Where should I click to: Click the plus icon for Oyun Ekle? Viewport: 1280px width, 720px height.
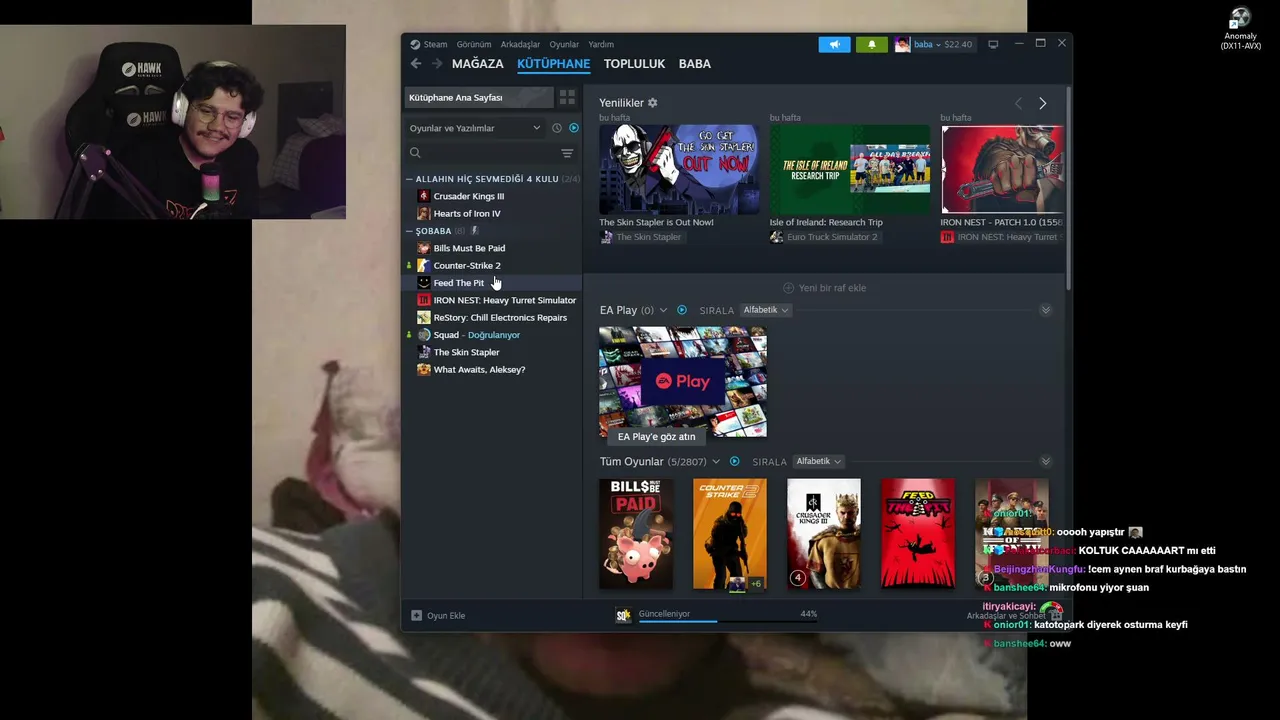417,615
